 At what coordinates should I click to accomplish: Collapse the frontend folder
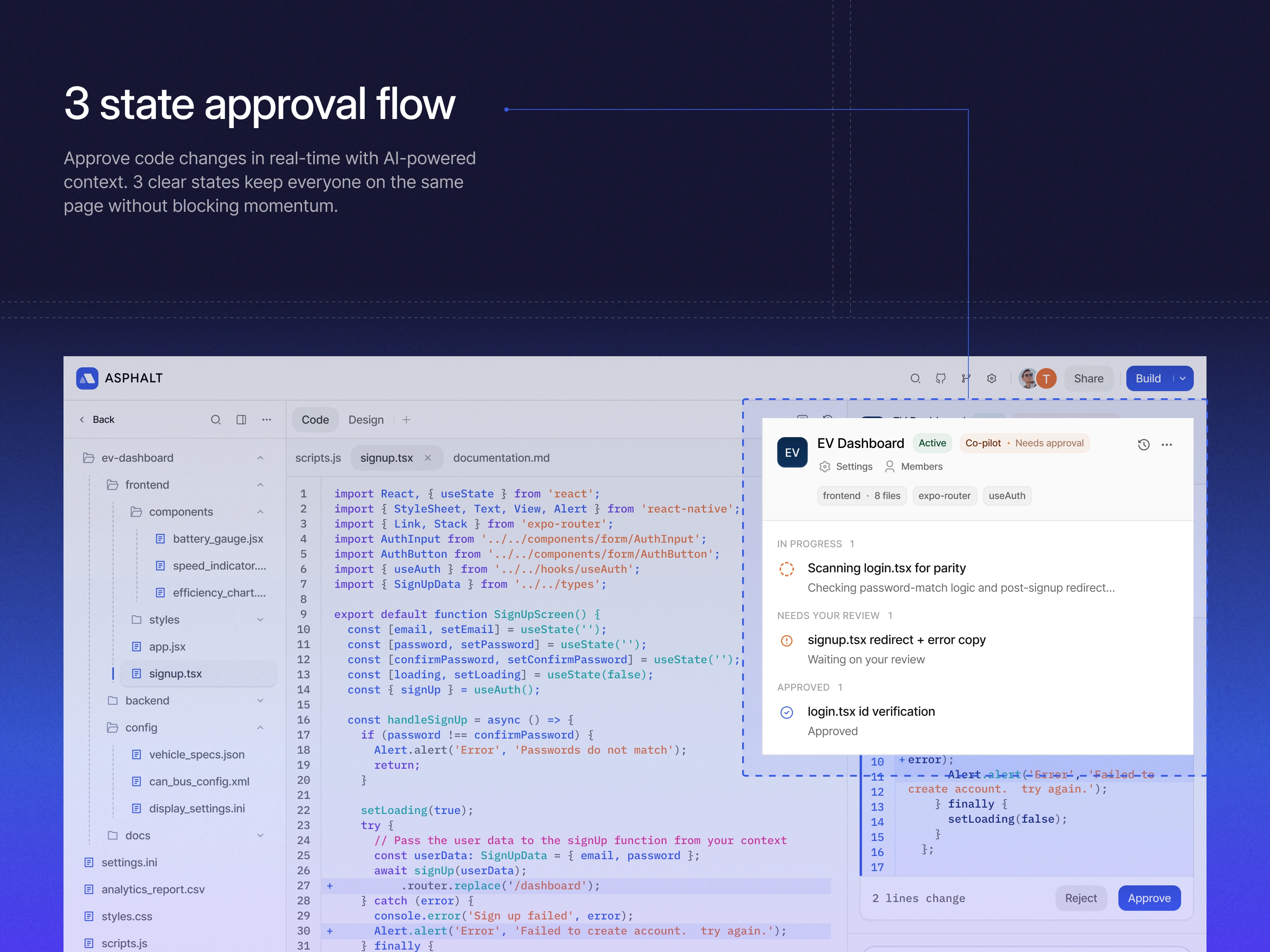260,485
